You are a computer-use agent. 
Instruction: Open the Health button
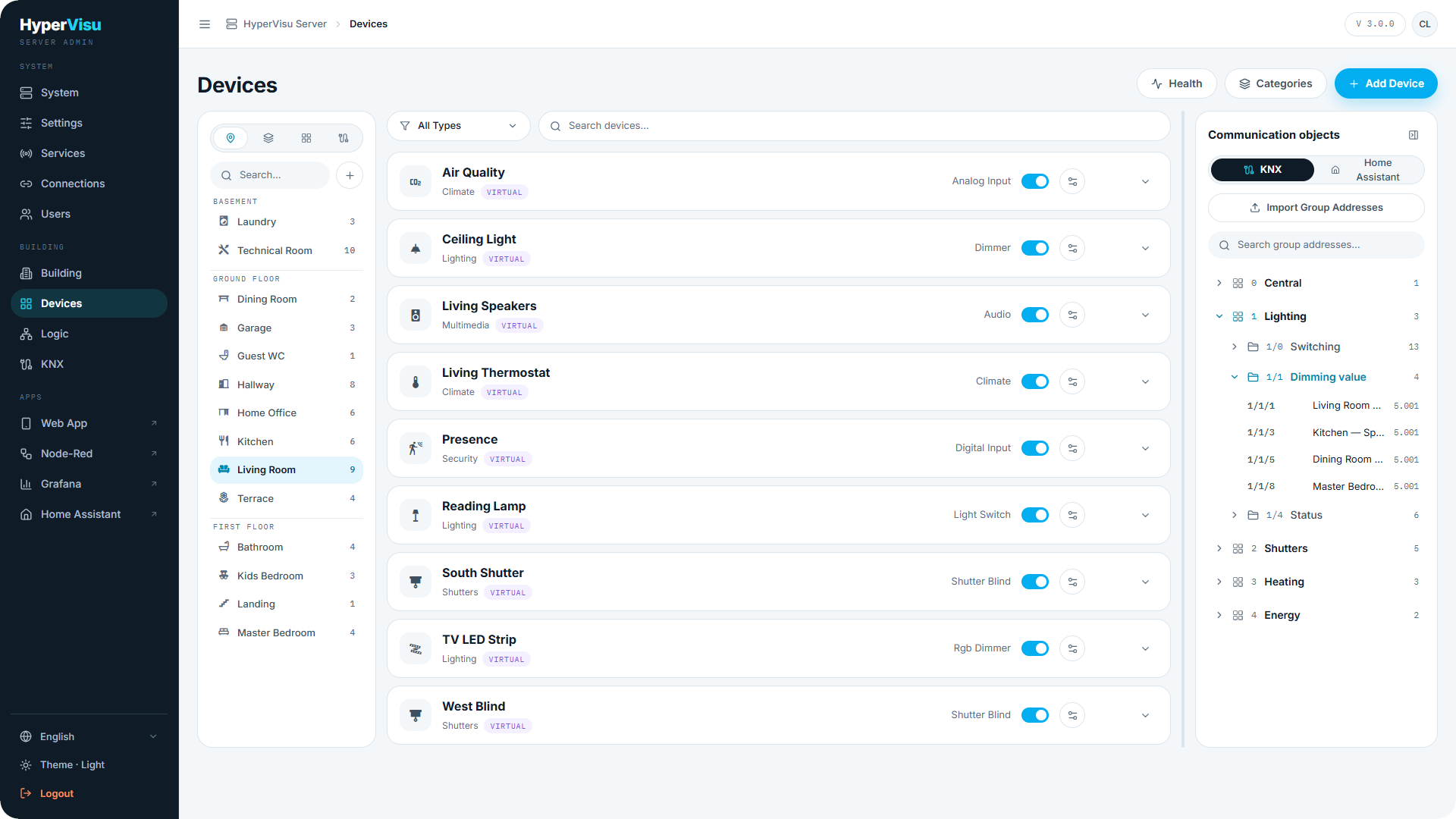[x=1176, y=83]
